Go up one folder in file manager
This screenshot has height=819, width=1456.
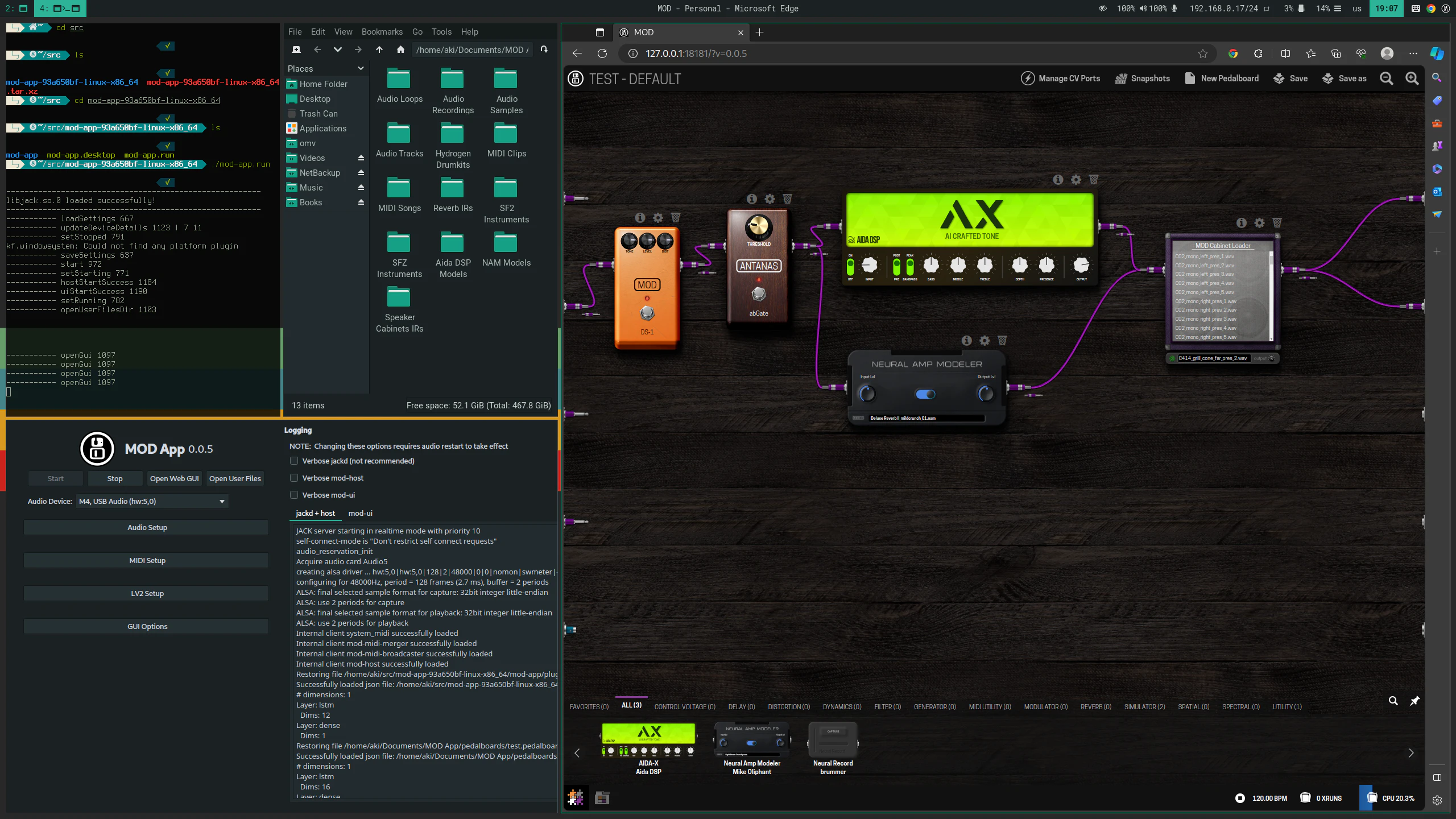[x=379, y=49]
